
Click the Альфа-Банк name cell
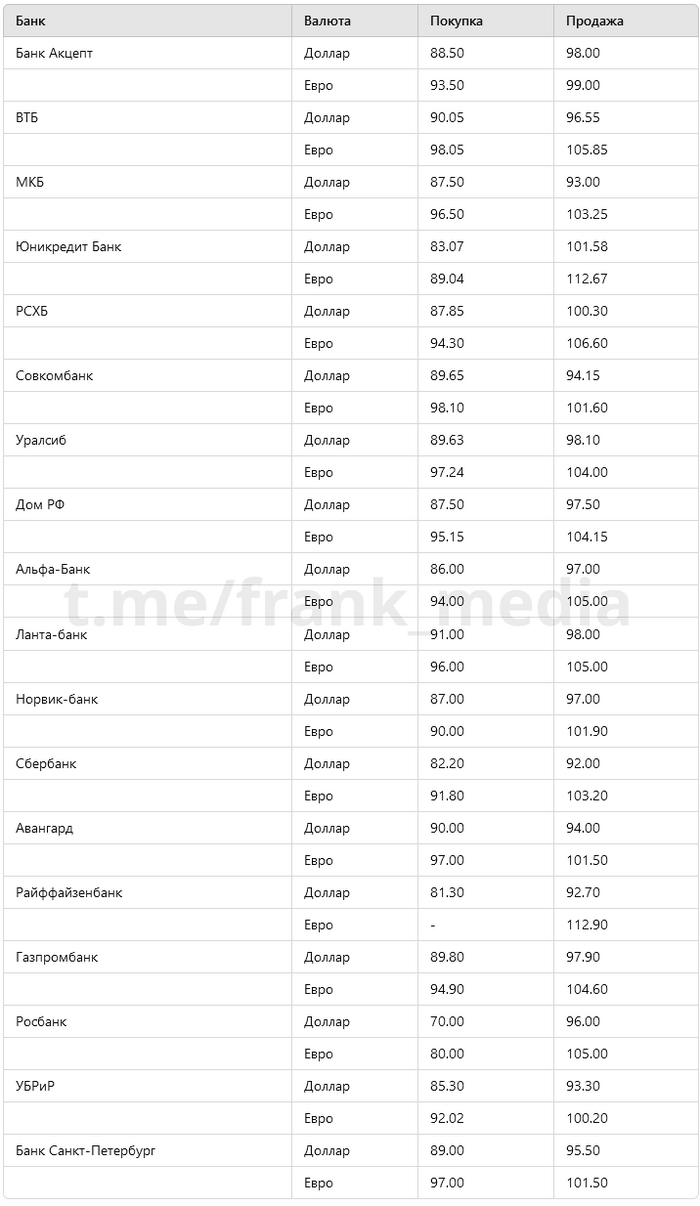53,569
